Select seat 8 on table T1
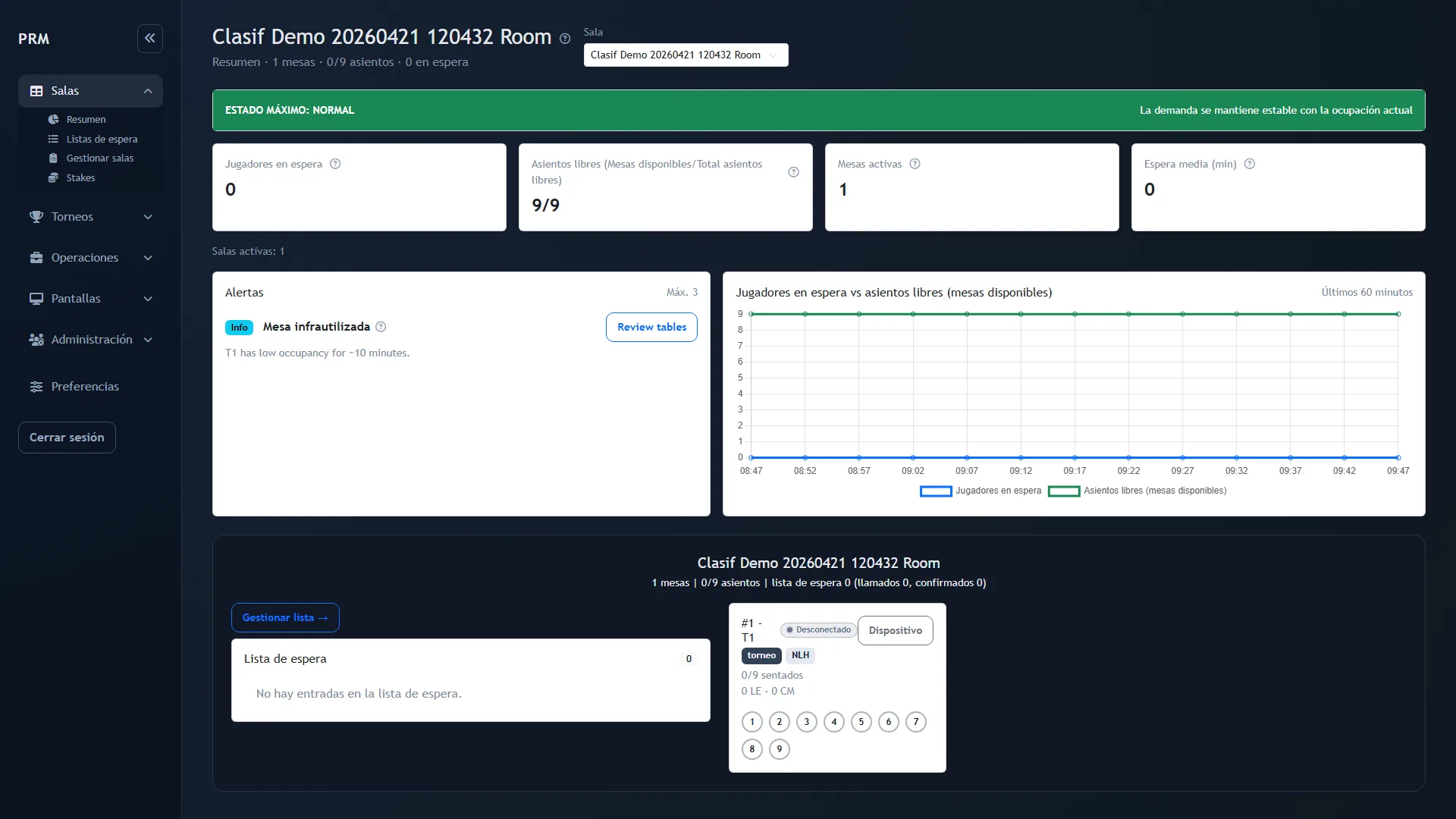Image resolution: width=1456 pixels, height=819 pixels. pyautogui.click(x=752, y=749)
